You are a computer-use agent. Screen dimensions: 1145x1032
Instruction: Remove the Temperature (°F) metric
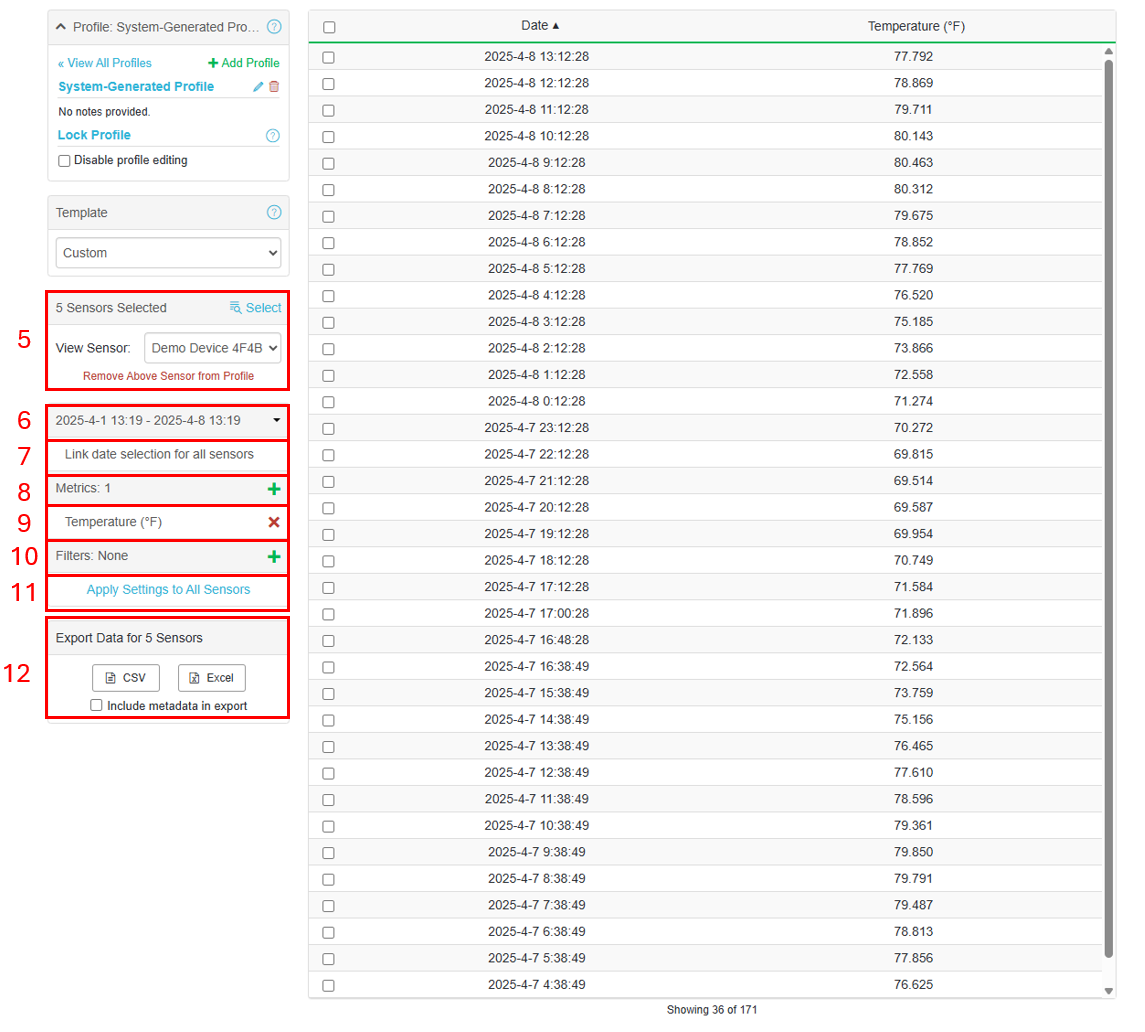274,522
